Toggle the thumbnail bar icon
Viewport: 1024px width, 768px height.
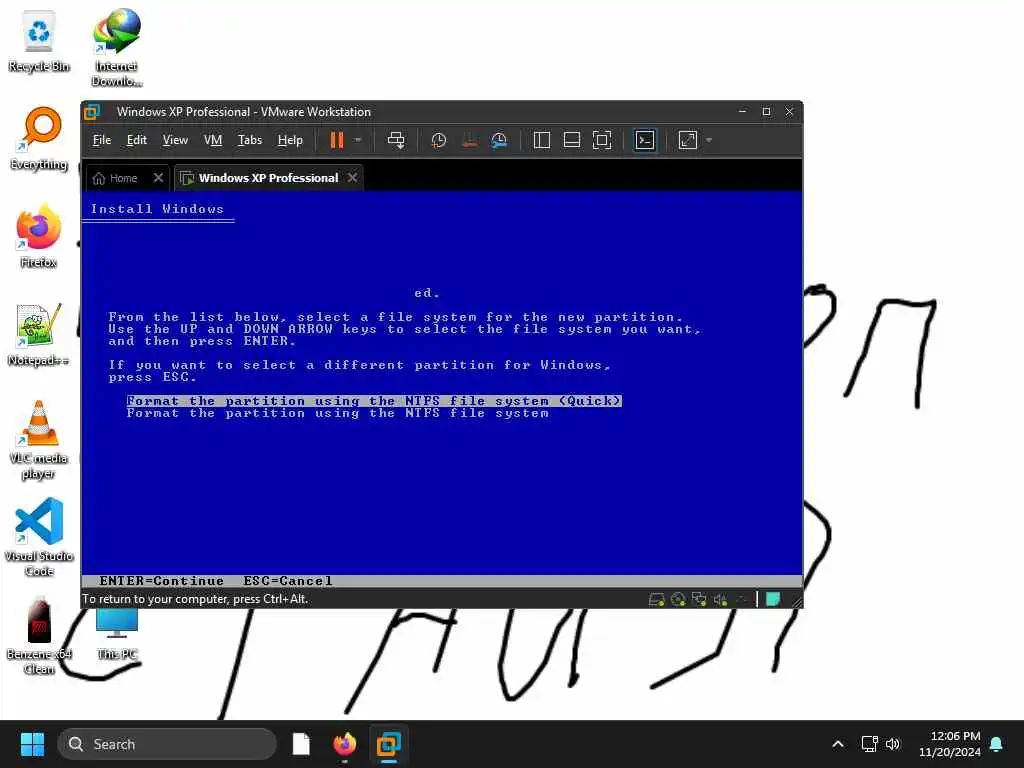coord(571,140)
